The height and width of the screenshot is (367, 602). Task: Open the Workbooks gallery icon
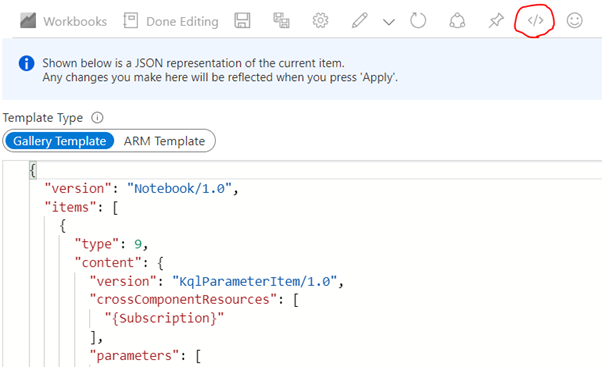click(x=28, y=21)
